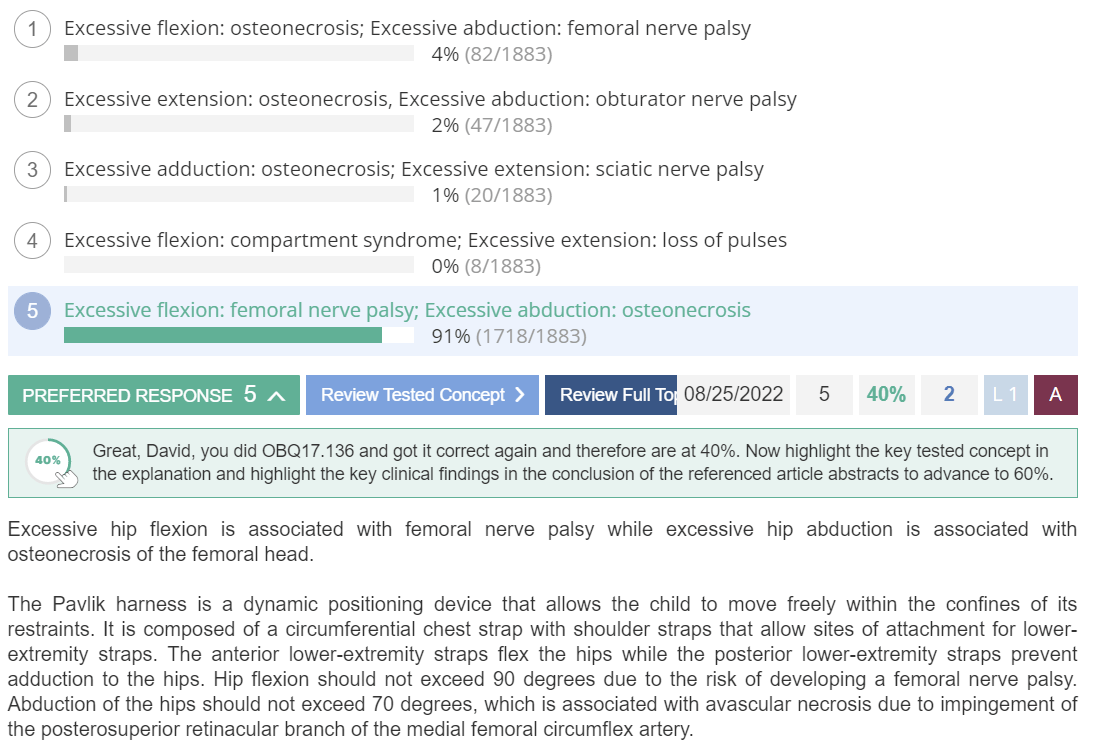Screen dimensions: 1098x756
Task: Open Review Full Topic button
Action: click(x=611, y=395)
